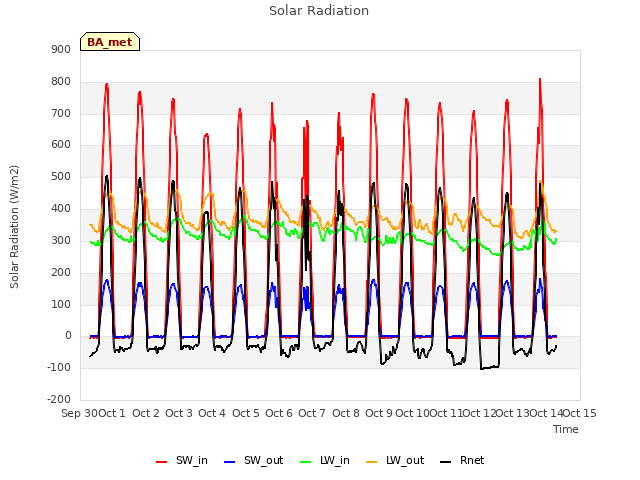Click the Solar Radiation chart title
The image size is (640, 480).
coord(319,11)
